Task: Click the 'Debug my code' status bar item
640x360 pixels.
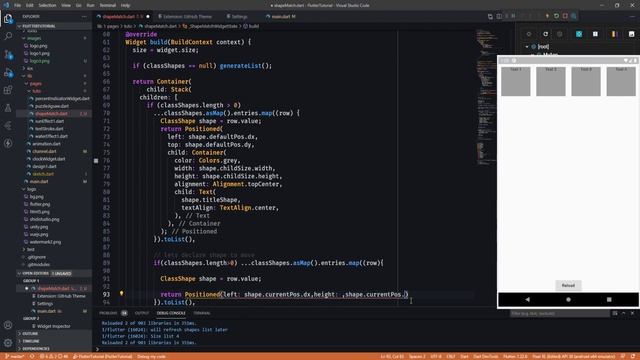Action: click(151, 356)
